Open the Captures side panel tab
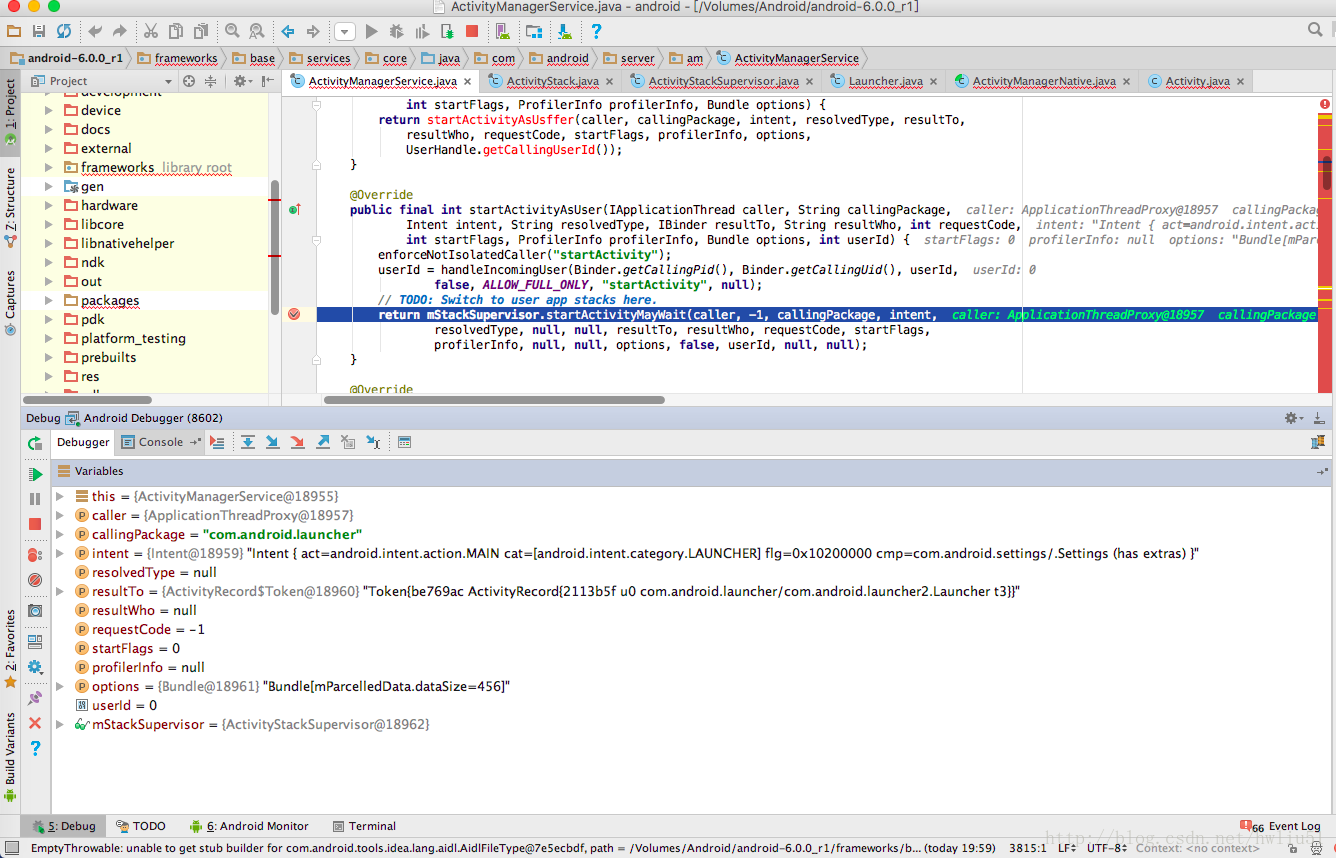The width and height of the screenshot is (1336, 858). 10,302
